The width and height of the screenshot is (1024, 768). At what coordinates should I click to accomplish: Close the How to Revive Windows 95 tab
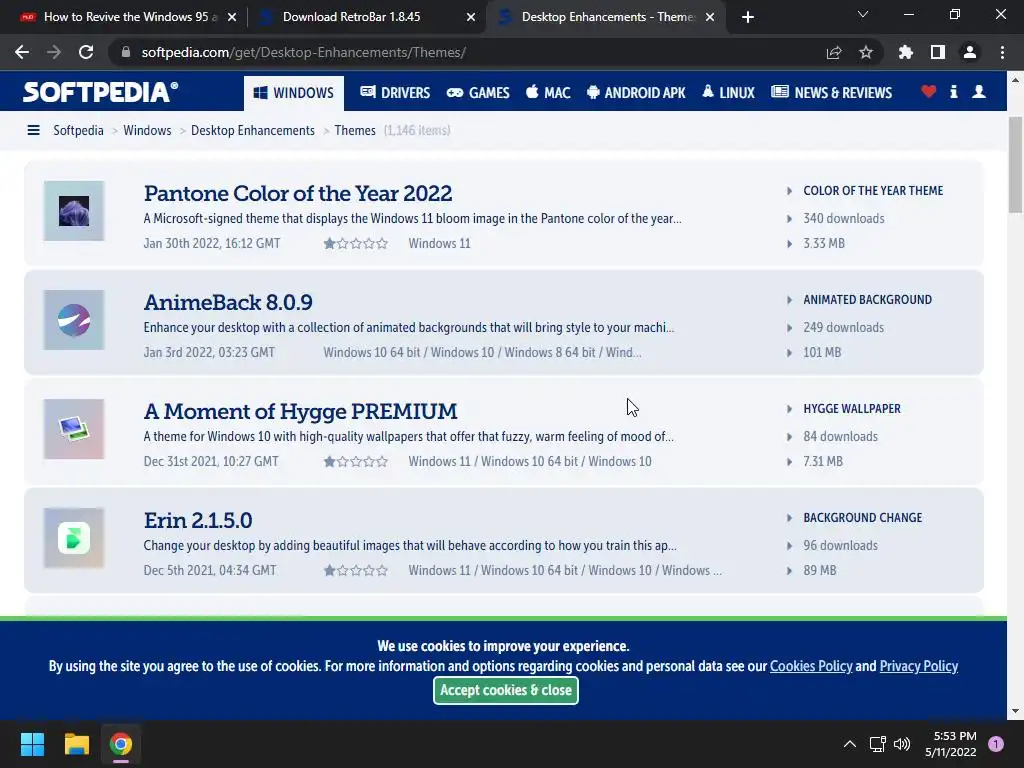(232, 17)
